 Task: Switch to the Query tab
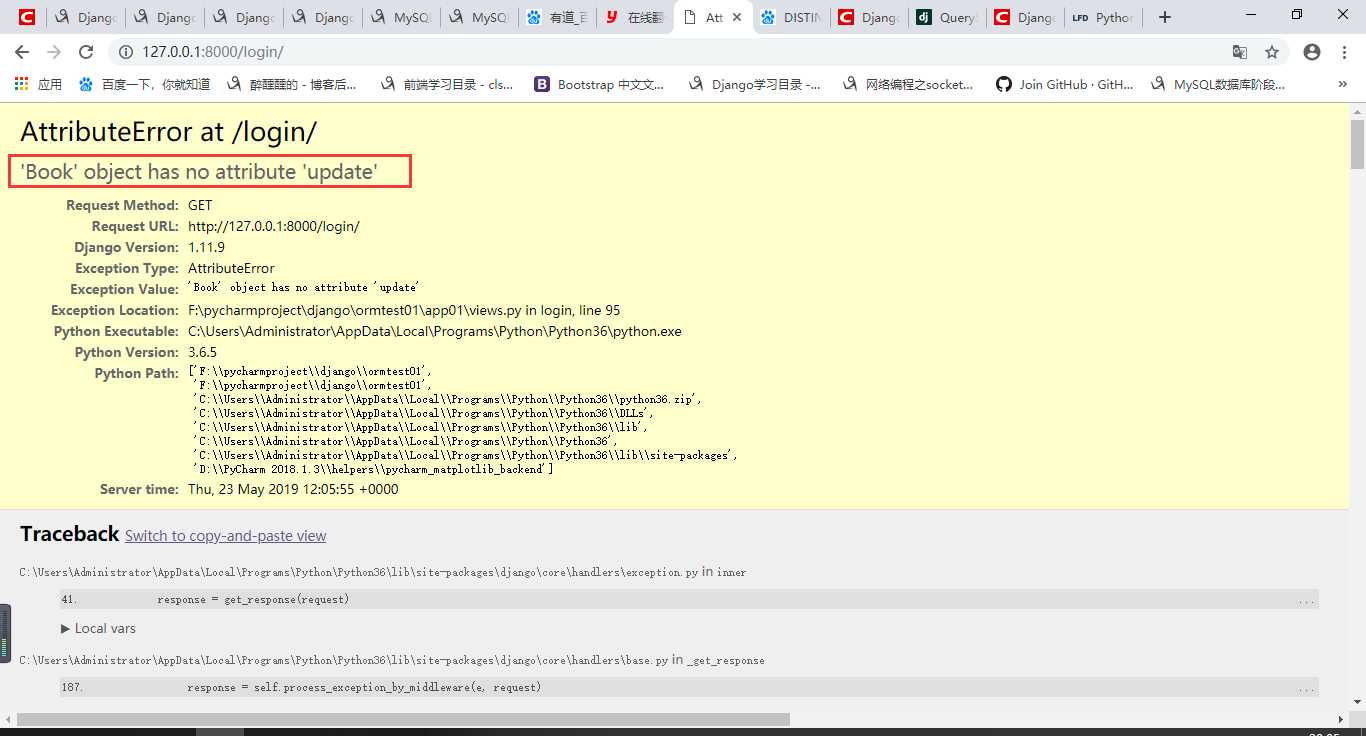tap(947, 17)
